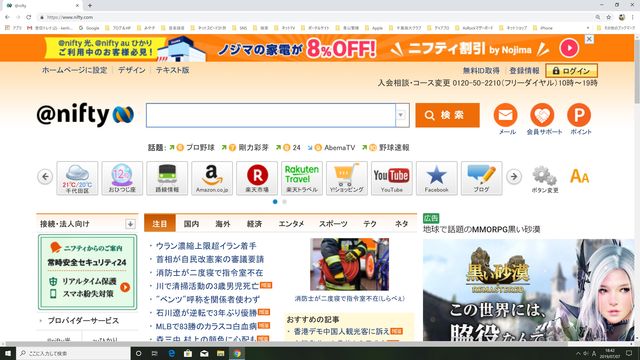Reload the page in Chrome

(x=29, y=17)
